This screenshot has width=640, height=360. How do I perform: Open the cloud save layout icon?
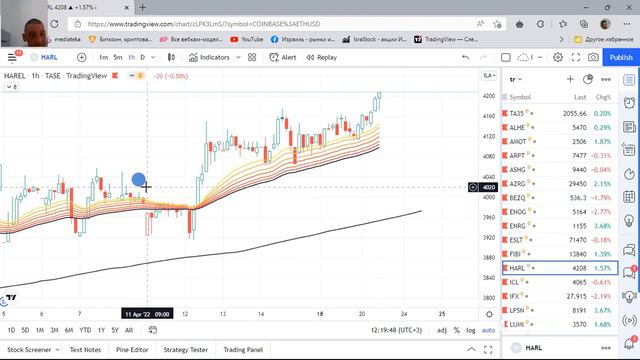(x=525, y=58)
